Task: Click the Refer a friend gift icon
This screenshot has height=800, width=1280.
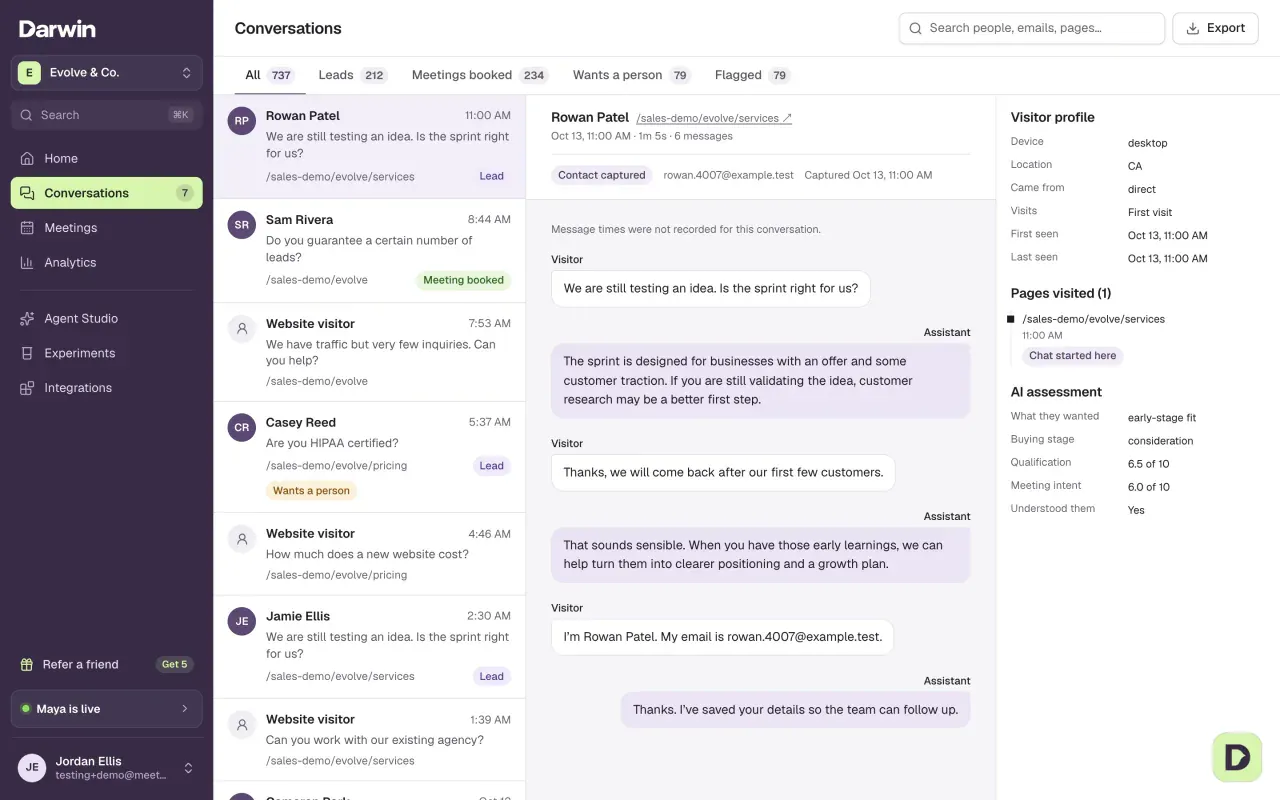Action: (27, 664)
